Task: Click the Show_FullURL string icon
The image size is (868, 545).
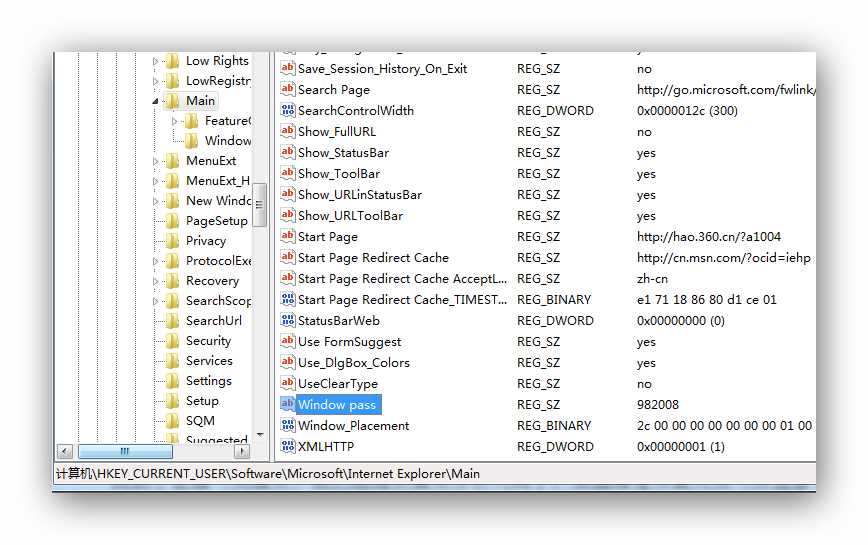Action: click(x=287, y=131)
